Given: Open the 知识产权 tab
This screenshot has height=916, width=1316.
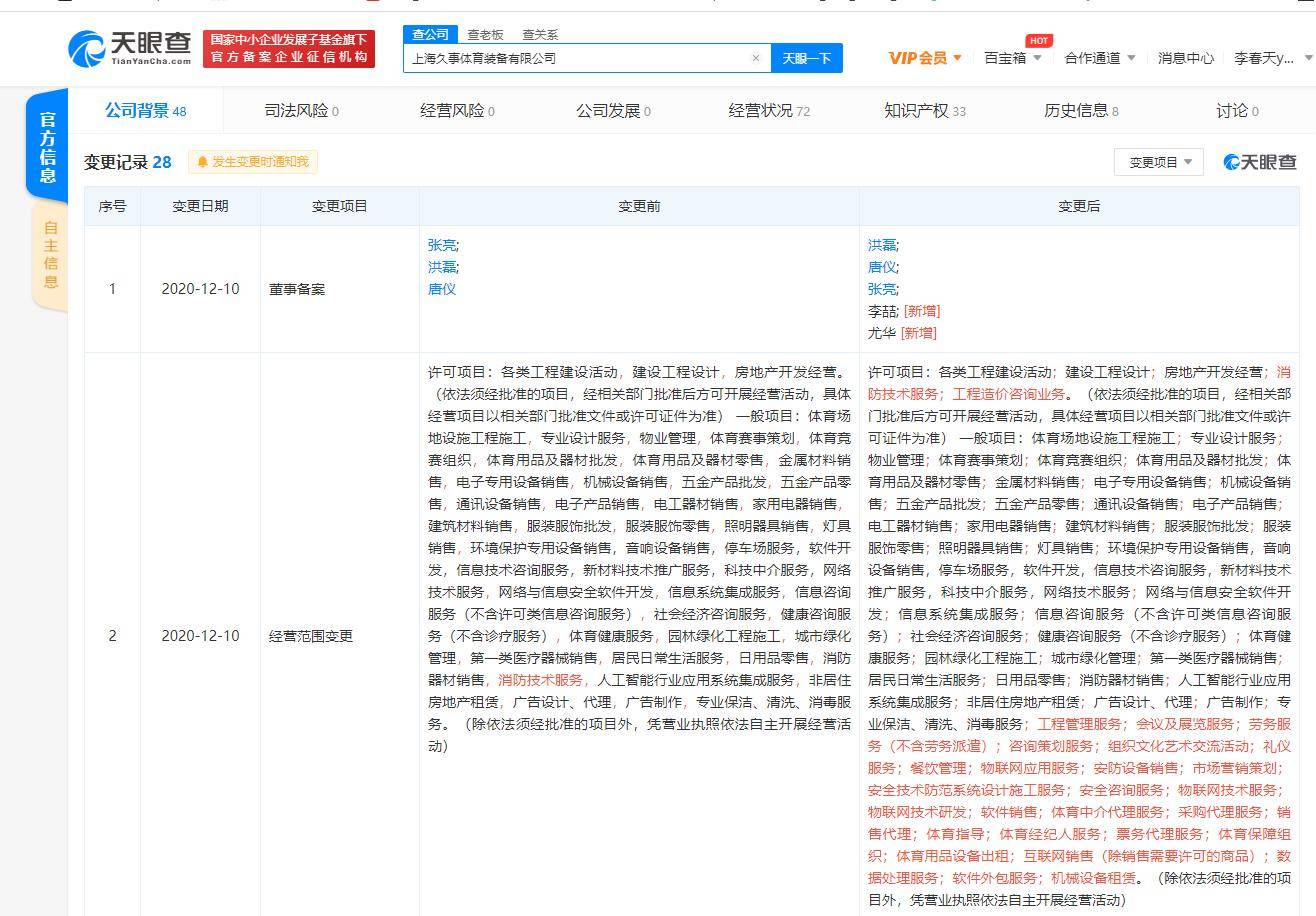Looking at the screenshot, I should pos(919,111).
